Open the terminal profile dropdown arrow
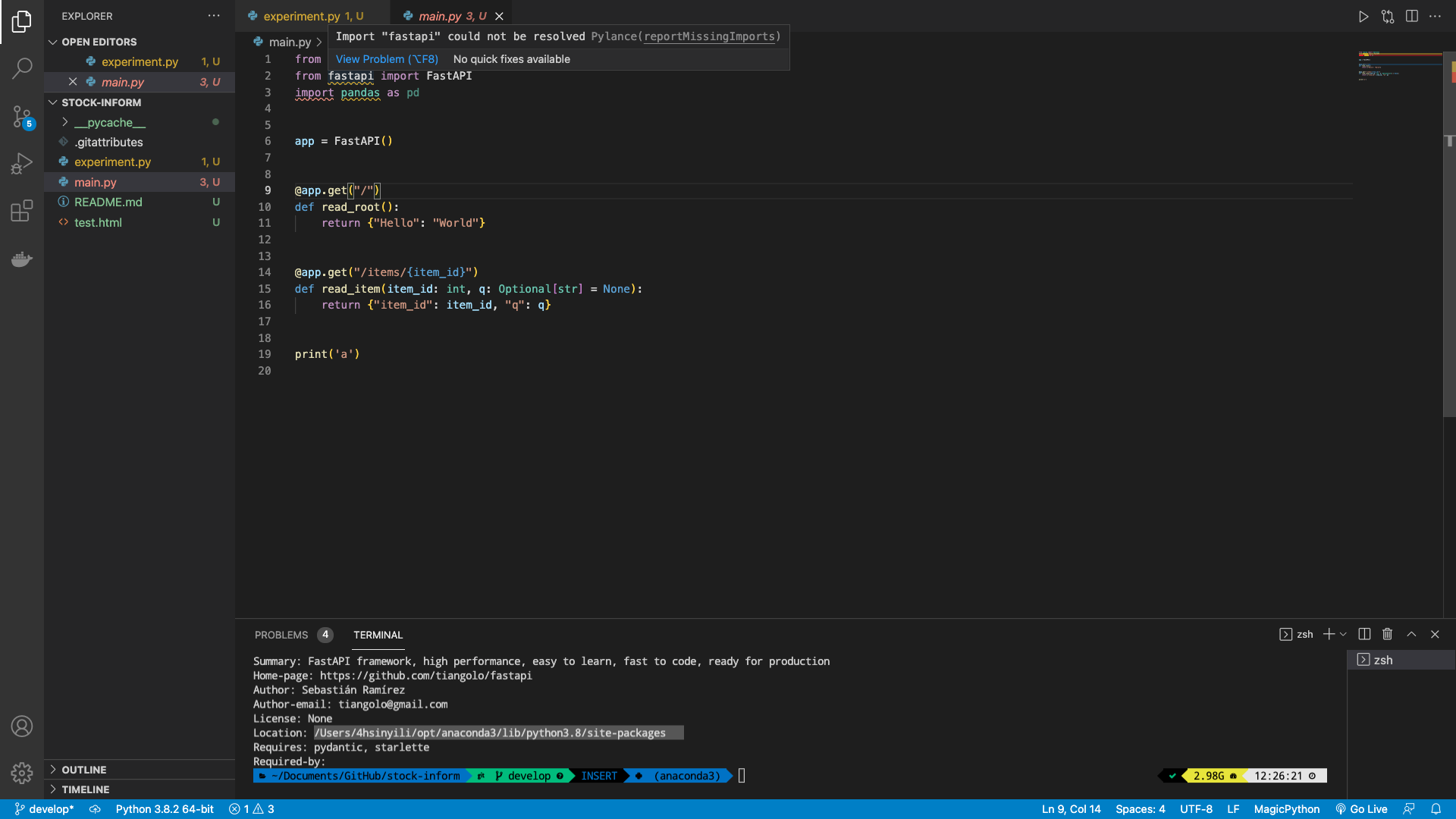1456x819 pixels. click(1343, 634)
